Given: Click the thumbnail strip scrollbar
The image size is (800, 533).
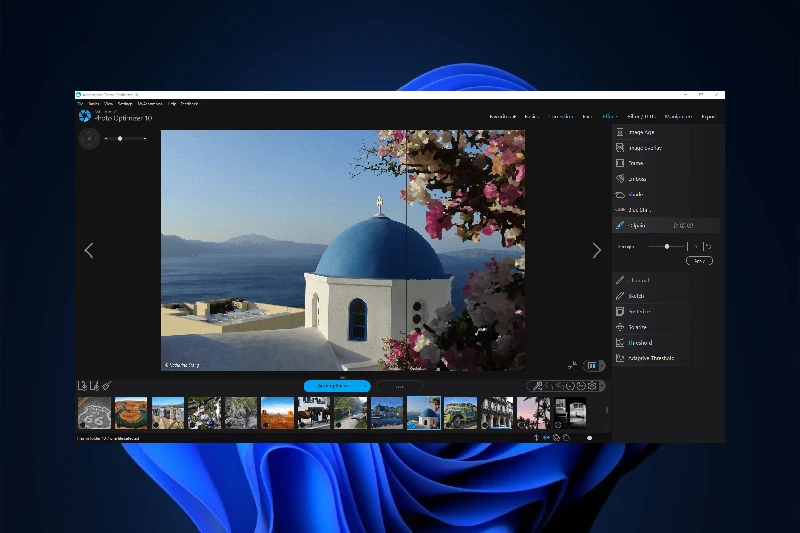Looking at the screenshot, I should (x=607, y=410).
